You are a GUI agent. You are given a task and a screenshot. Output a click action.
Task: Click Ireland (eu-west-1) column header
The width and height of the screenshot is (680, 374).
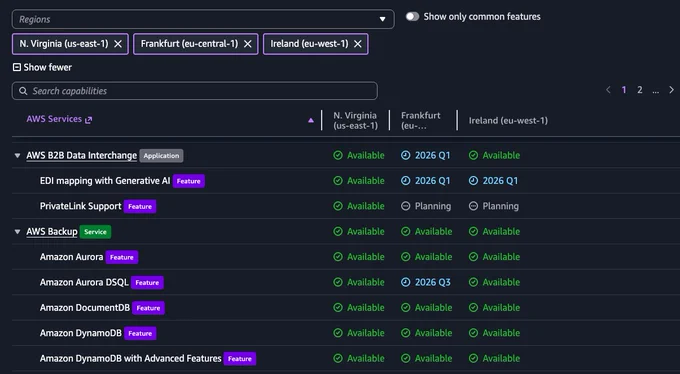point(508,120)
